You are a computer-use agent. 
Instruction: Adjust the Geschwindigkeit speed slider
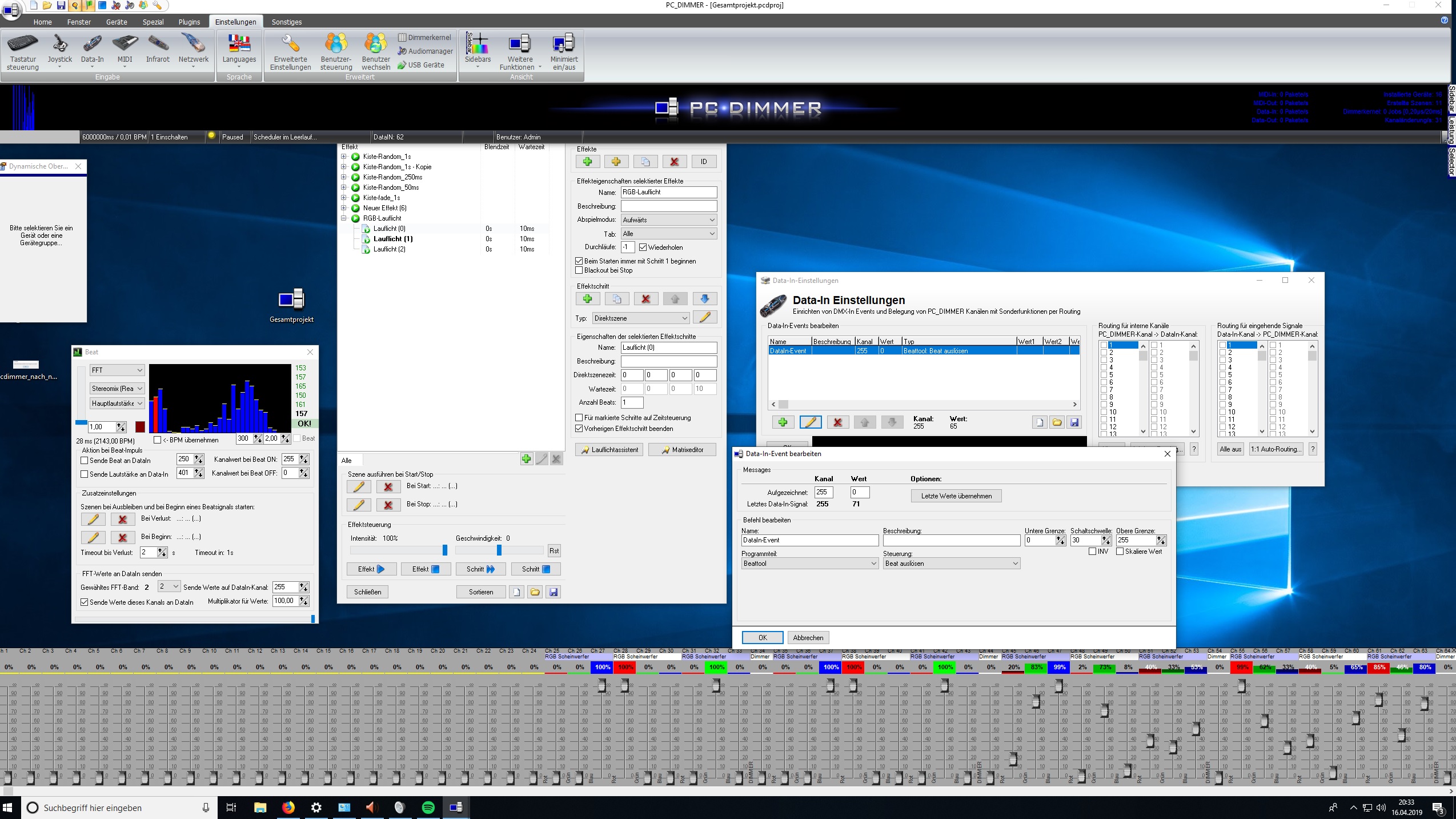pyautogui.click(x=499, y=550)
